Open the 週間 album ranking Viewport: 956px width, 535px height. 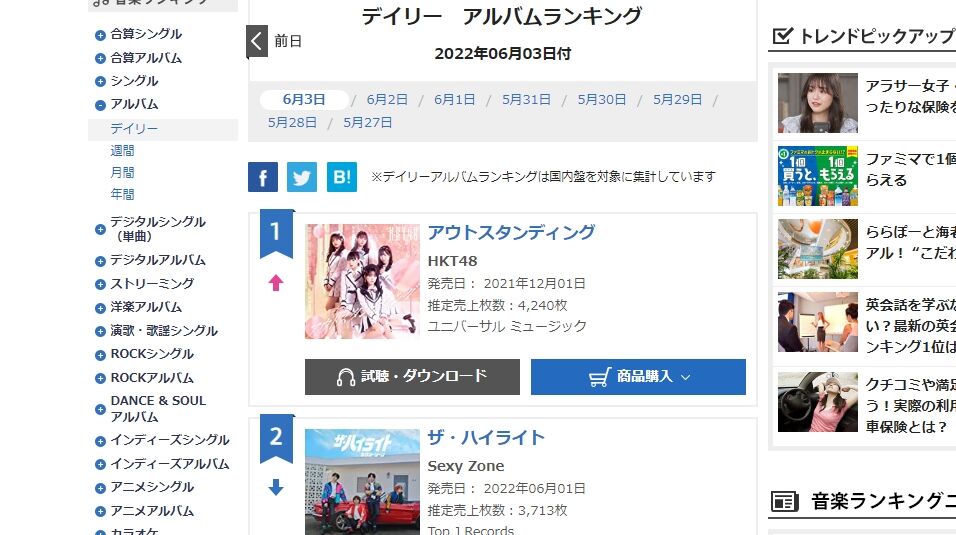pos(122,151)
